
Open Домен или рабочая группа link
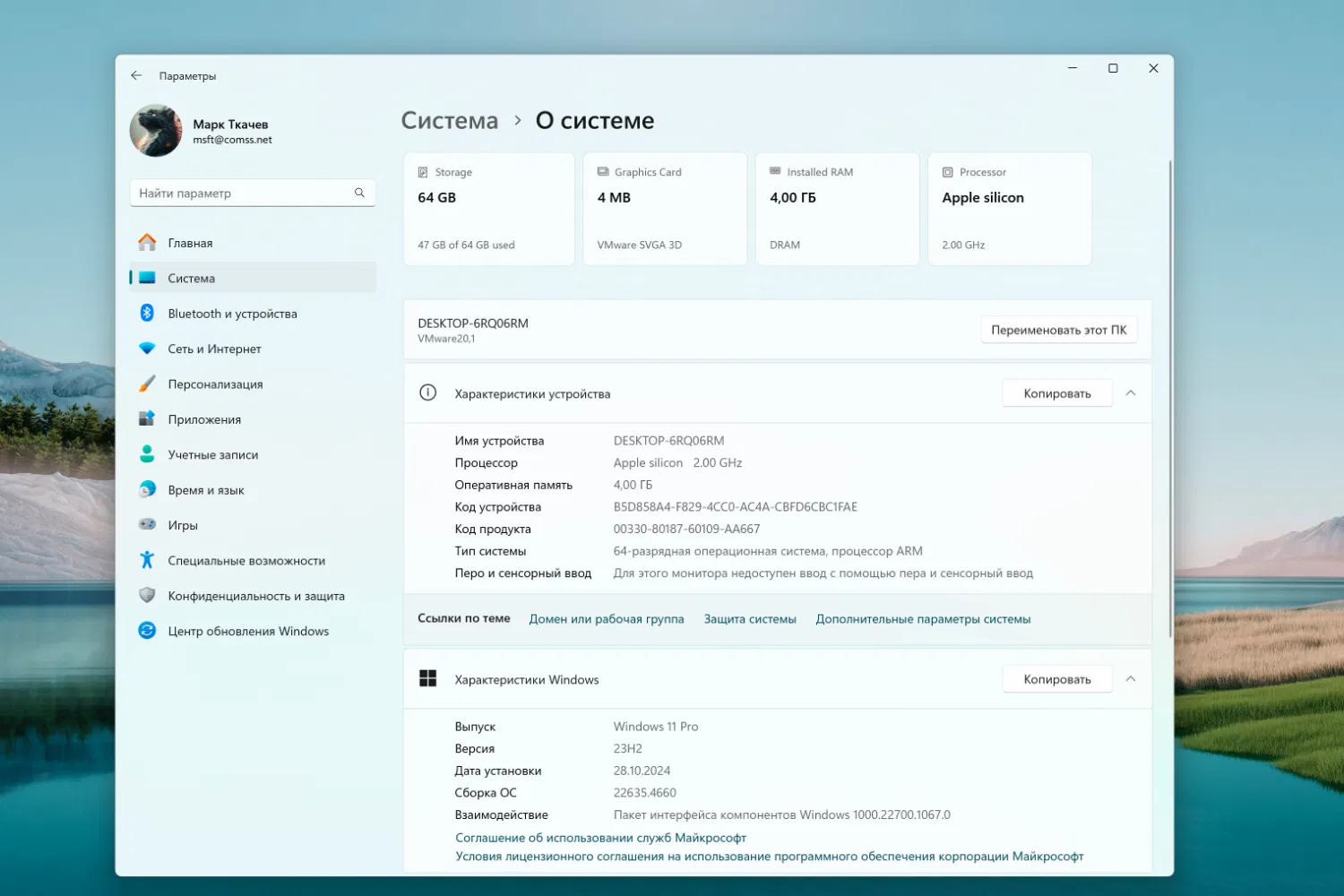click(607, 619)
